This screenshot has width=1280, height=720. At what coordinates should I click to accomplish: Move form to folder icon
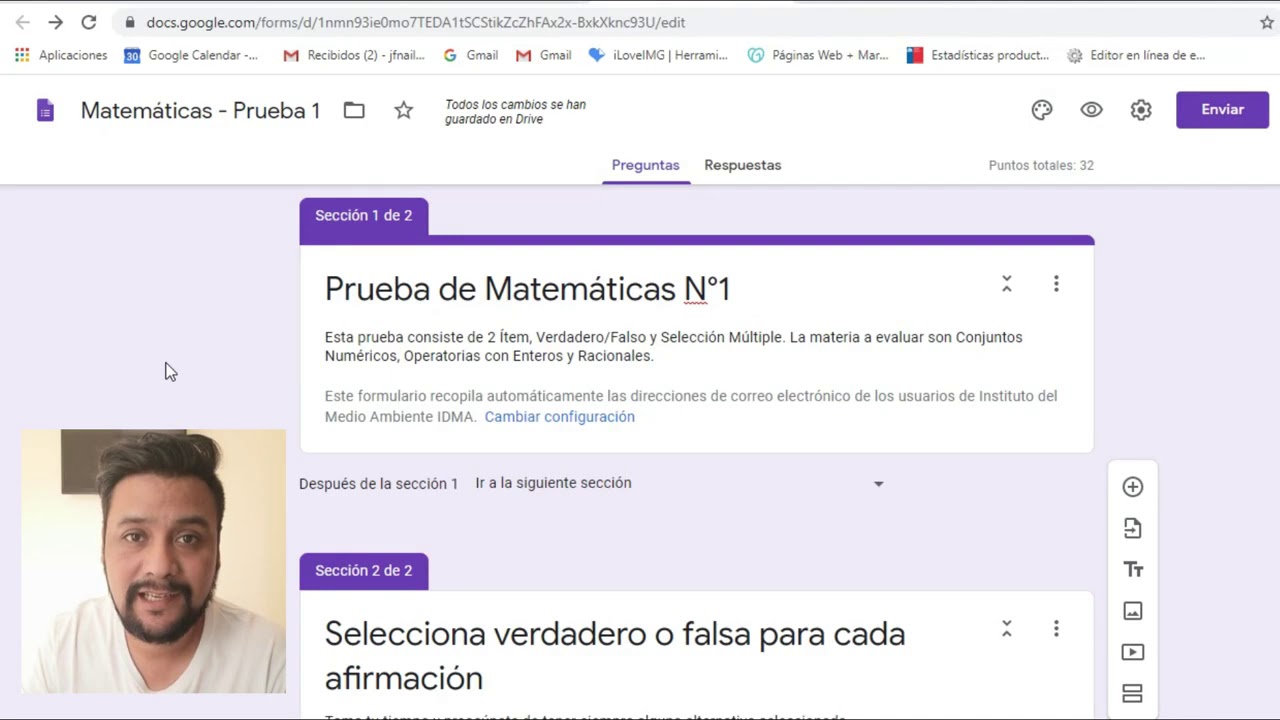354,110
